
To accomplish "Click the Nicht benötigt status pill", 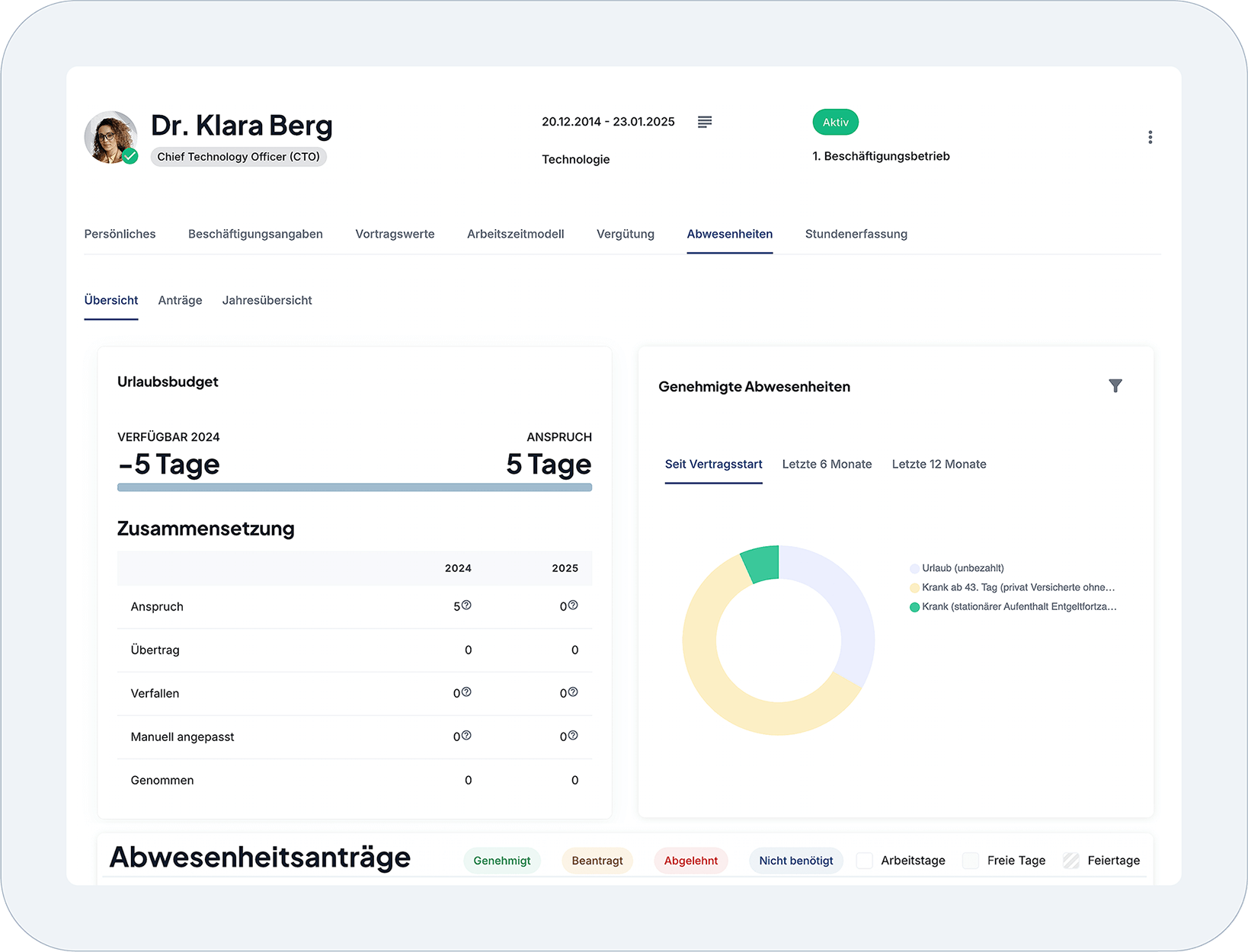I will (x=796, y=861).
